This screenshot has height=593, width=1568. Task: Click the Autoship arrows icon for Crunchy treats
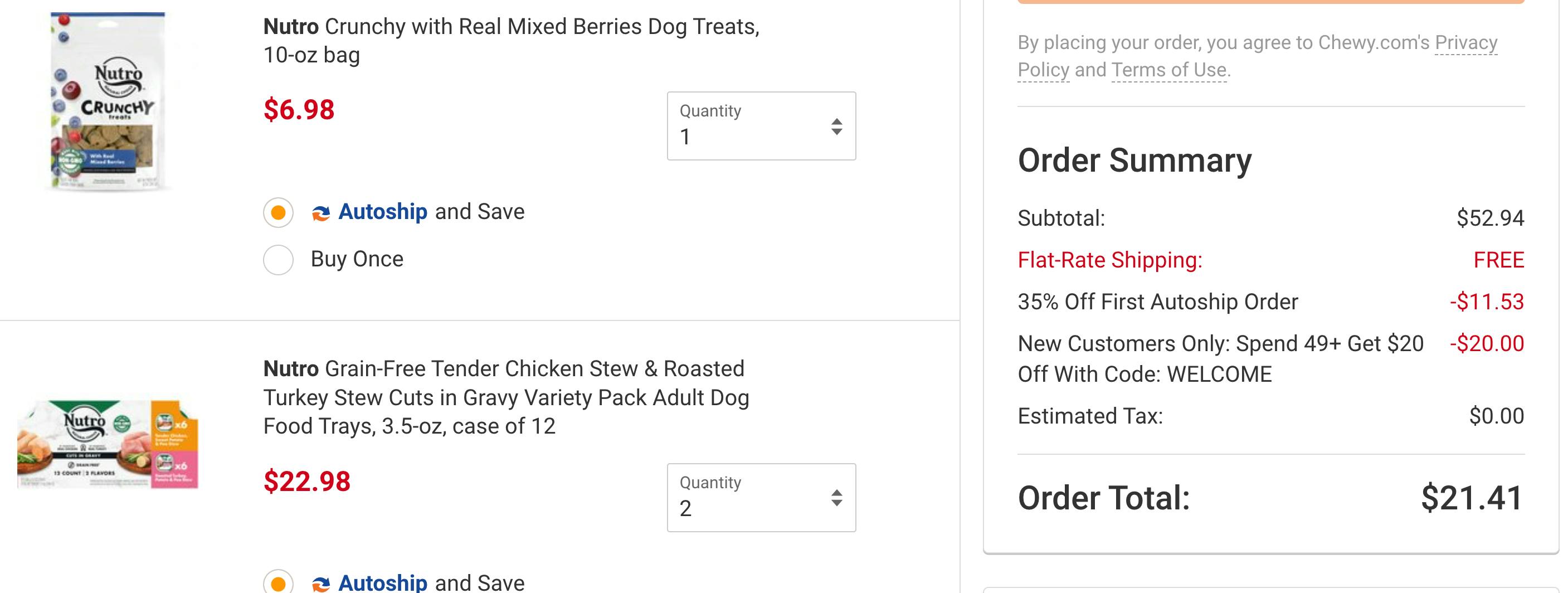(321, 212)
